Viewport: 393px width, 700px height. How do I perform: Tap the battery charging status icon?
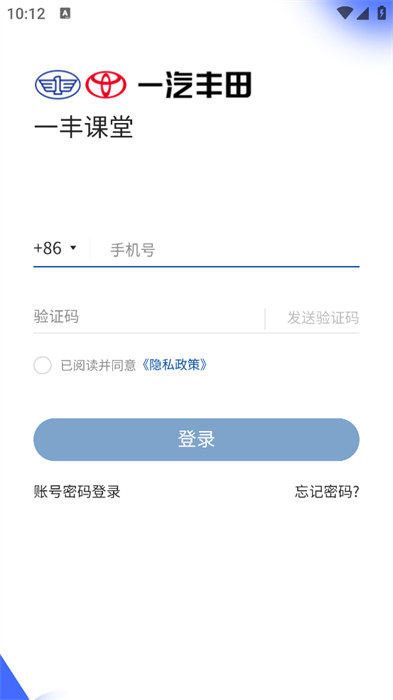pyautogui.click(x=381, y=13)
